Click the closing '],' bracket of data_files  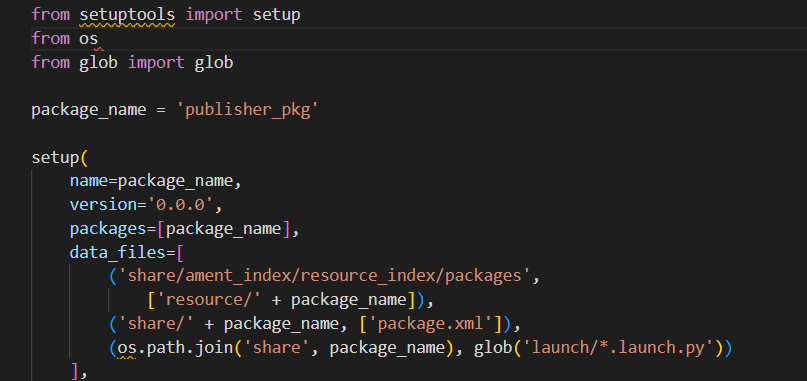click(79, 372)
